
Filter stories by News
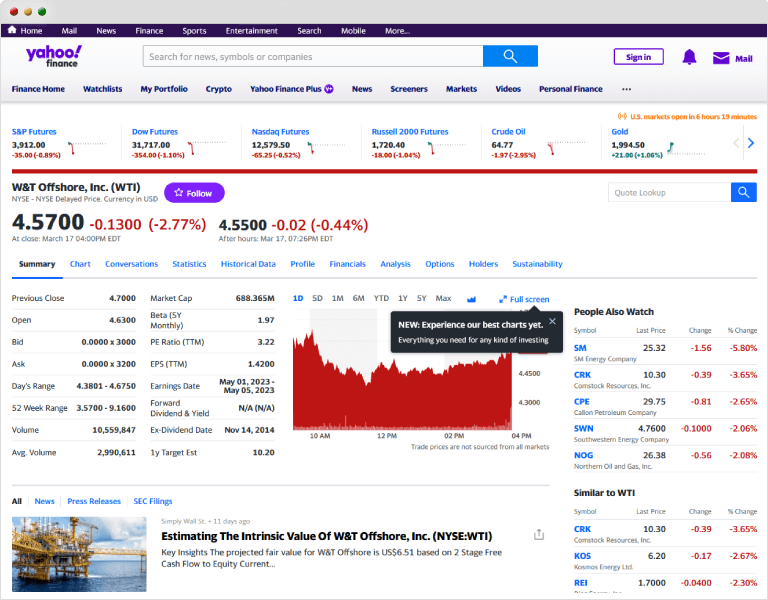pyautogui.click(x=45, y=501)
